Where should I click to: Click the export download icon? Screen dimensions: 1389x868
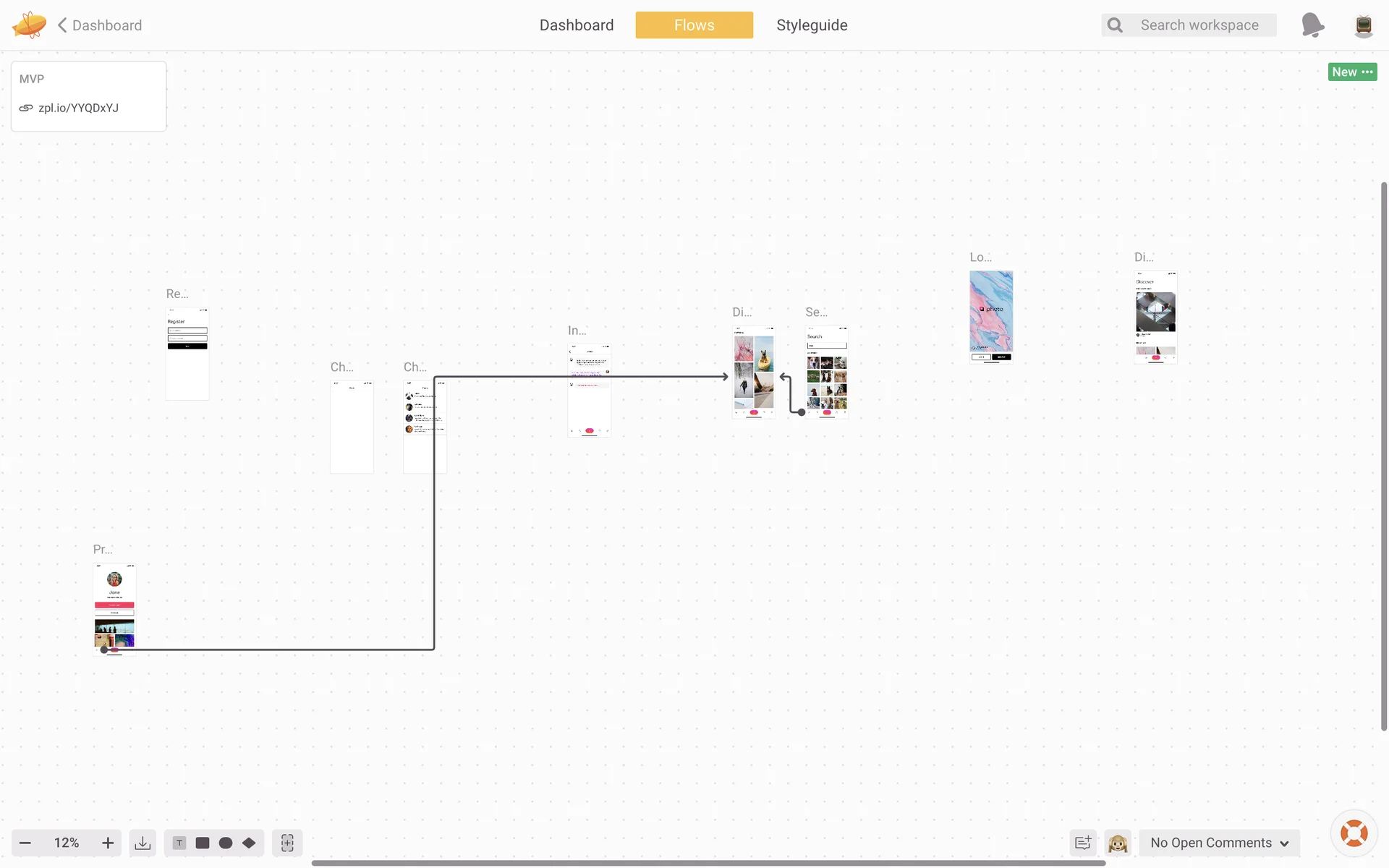143,843
